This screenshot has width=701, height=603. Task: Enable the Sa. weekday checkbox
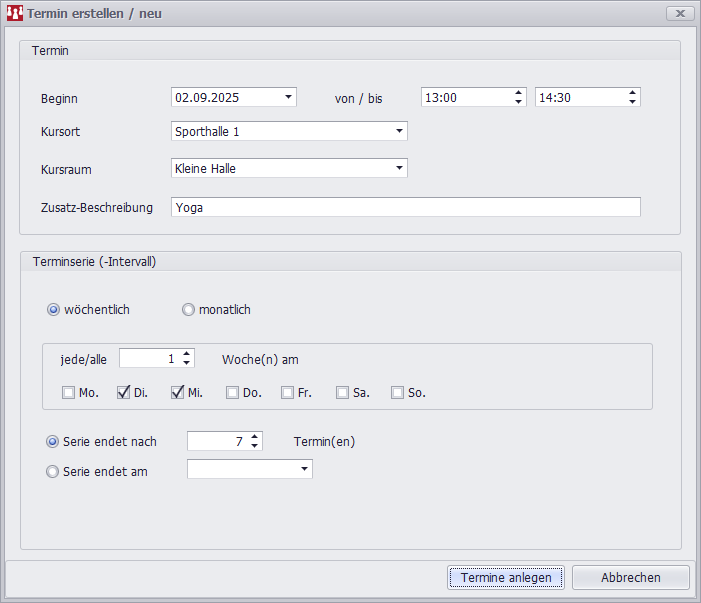coord(343,393)
